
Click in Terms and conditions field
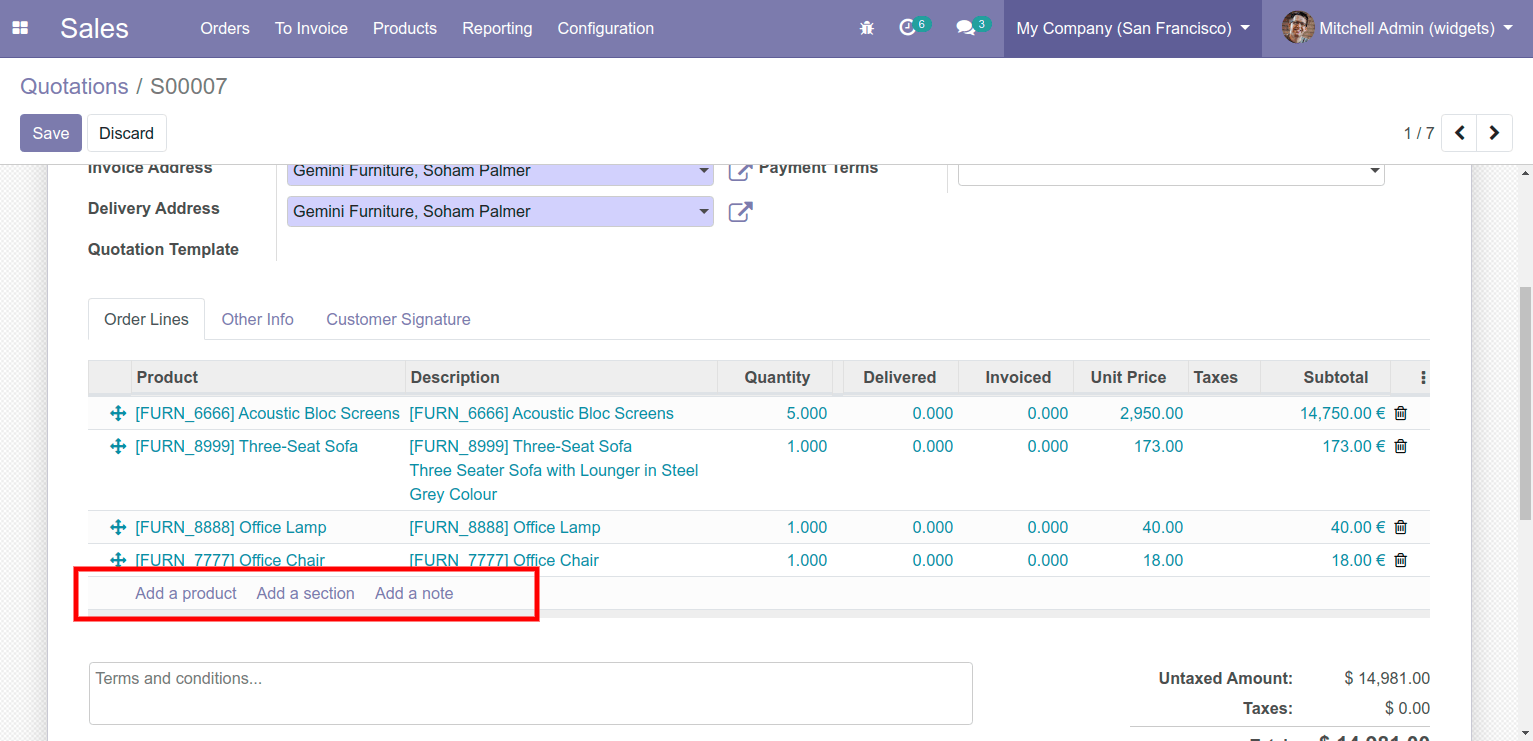click(x=530, y=693)
